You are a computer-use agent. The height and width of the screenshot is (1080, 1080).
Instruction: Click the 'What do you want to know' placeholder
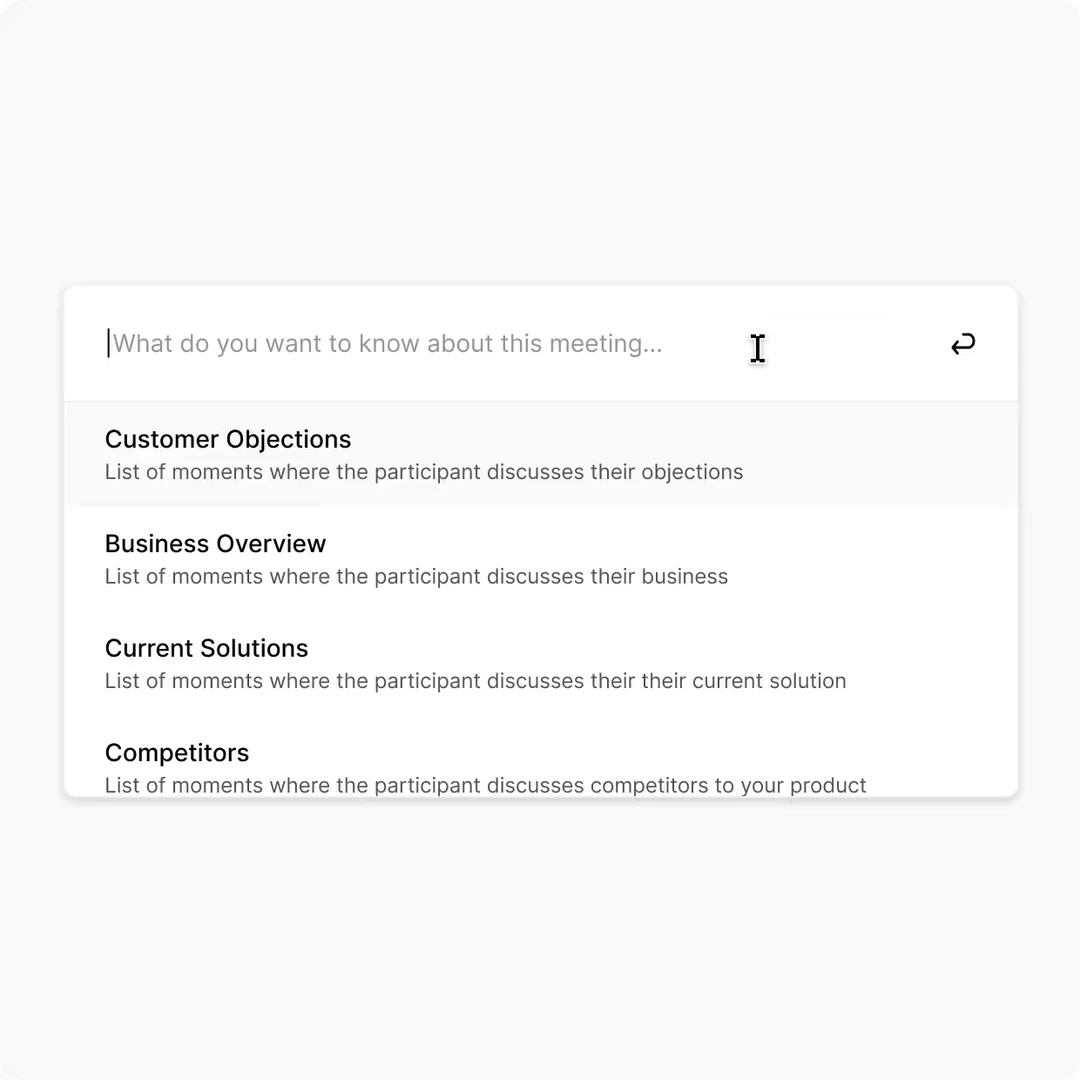tap(387, 344)
